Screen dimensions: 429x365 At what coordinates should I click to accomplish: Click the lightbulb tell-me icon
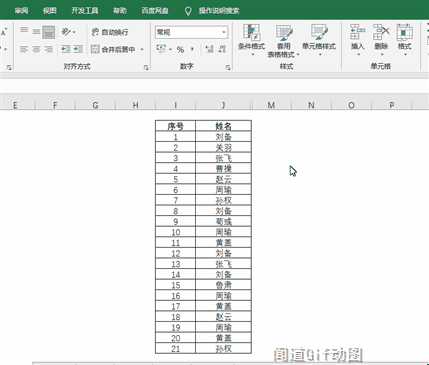(188, 11)
